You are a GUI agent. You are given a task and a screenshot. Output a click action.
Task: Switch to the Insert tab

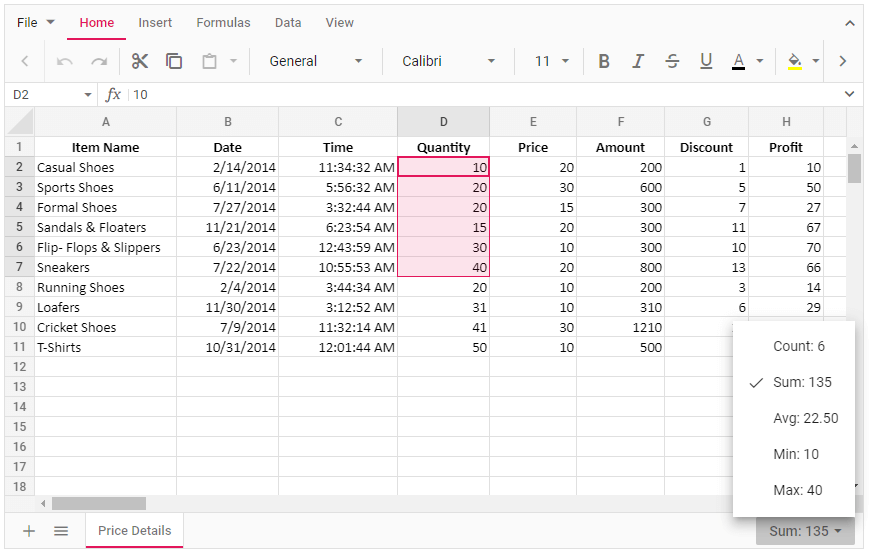tap(155, 23)
